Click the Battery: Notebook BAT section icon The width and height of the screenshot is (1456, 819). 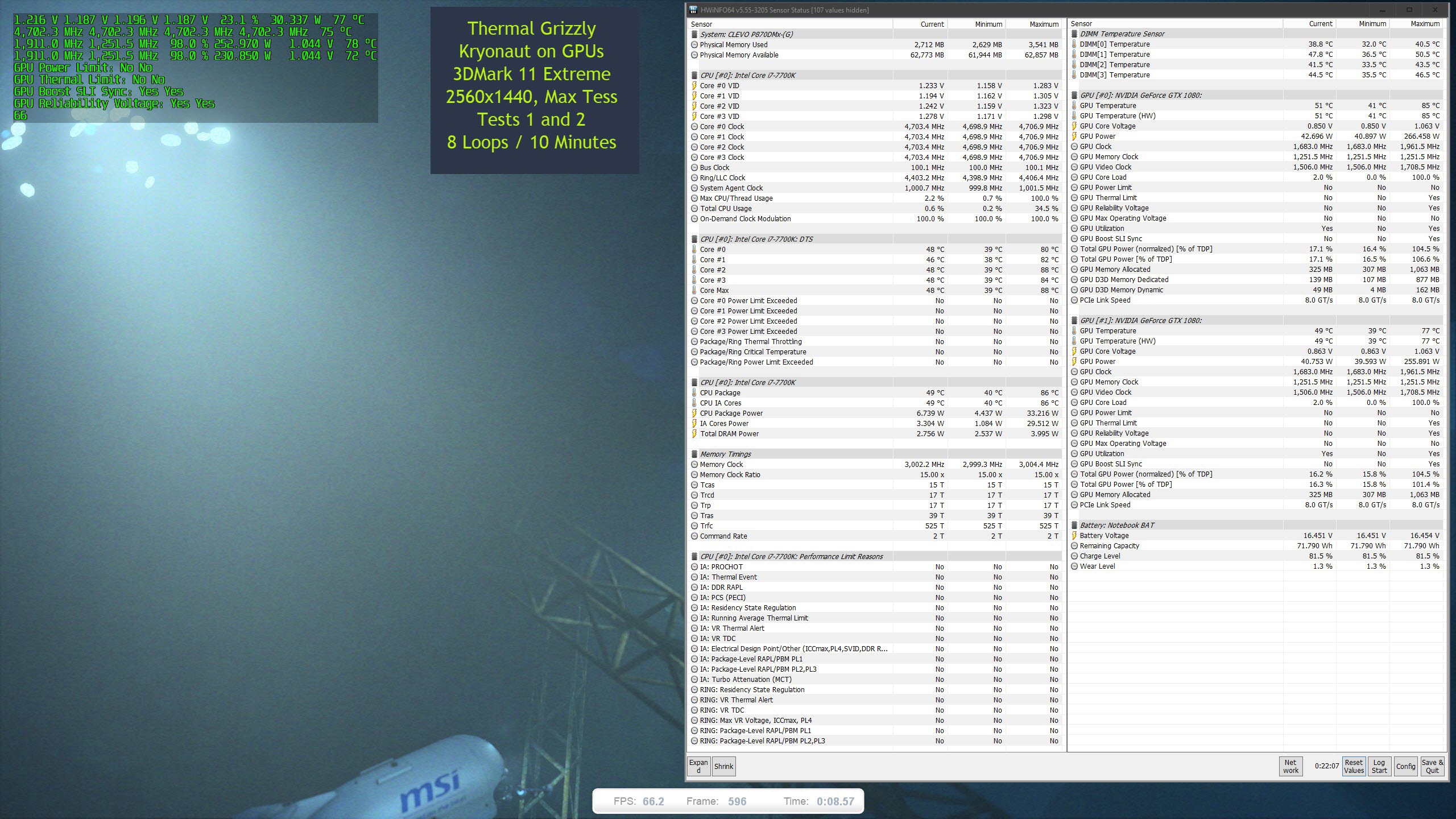point(1074,526)
